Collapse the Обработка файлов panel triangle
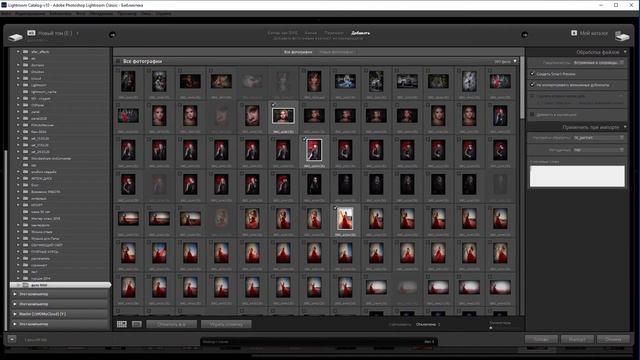640x360 pixels. tap(625, 52)
